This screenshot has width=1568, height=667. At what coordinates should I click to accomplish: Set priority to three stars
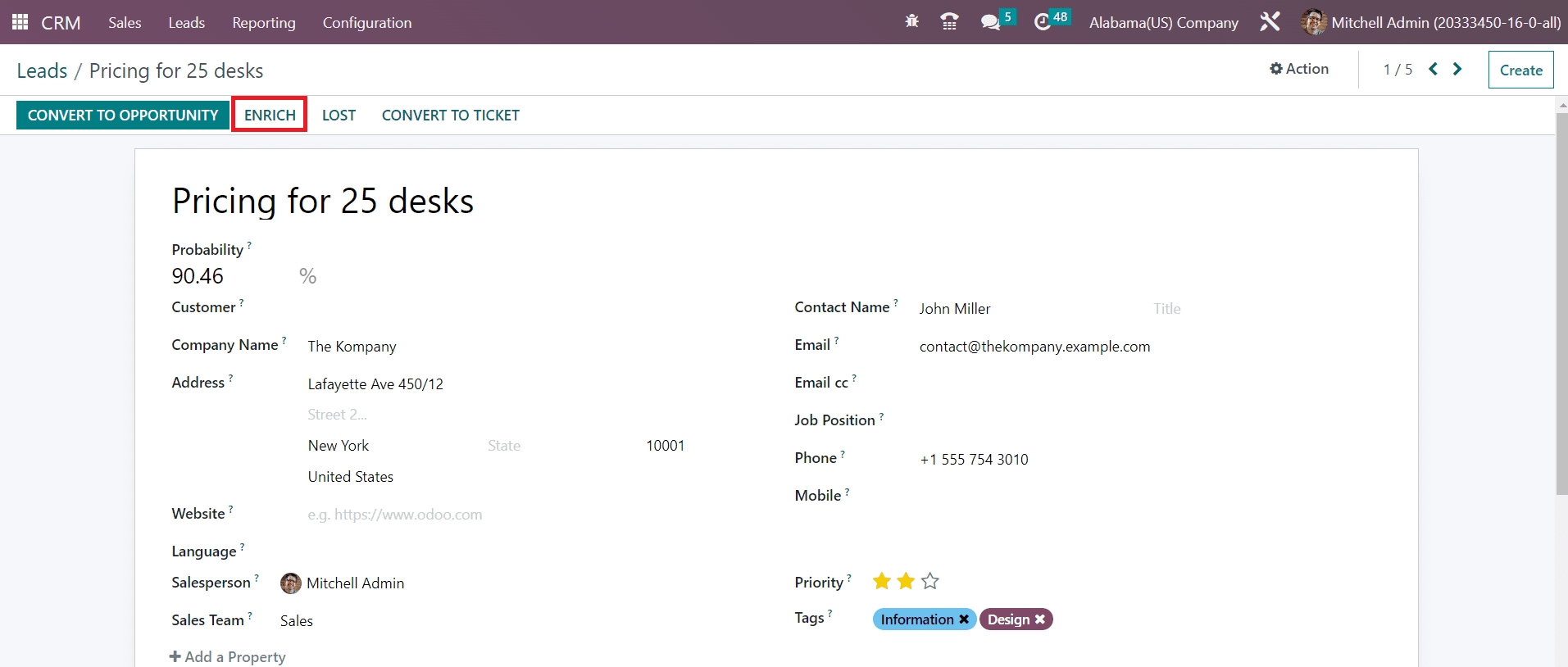929,582
